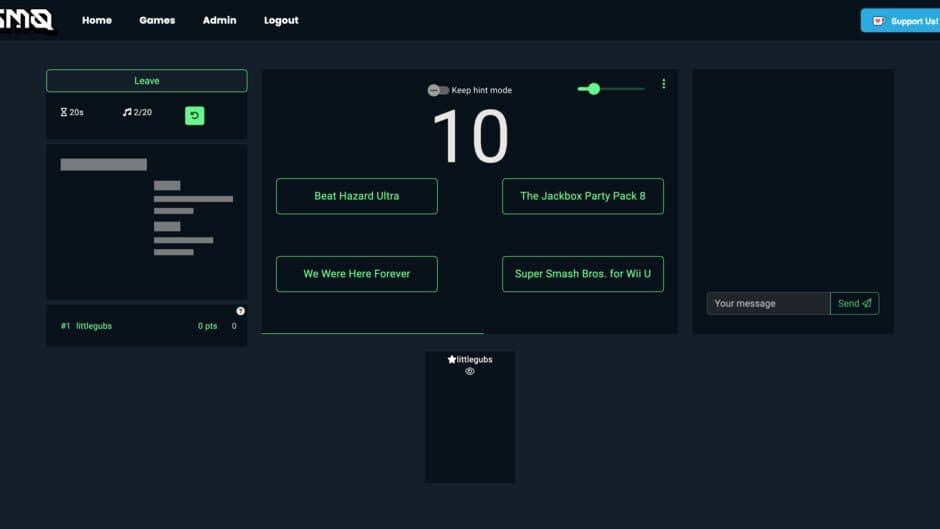Adjust the green volume slider
The width and height of the screenshot is (940, 529).
[x=610, y=89]
